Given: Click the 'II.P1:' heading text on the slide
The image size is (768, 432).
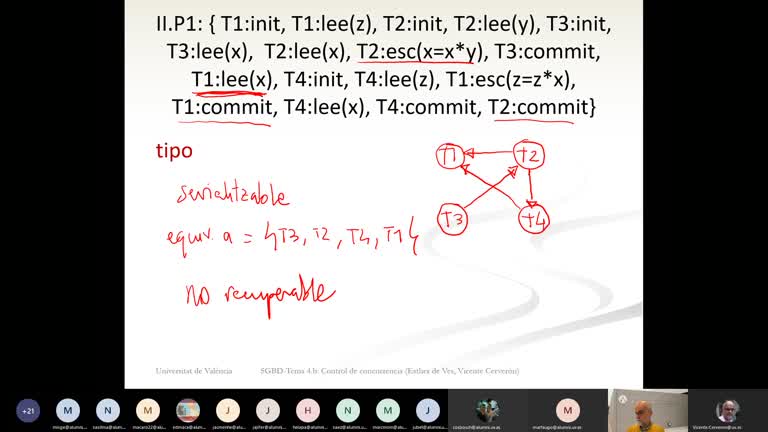Looking at the screenshot, I should pos(179,24).
